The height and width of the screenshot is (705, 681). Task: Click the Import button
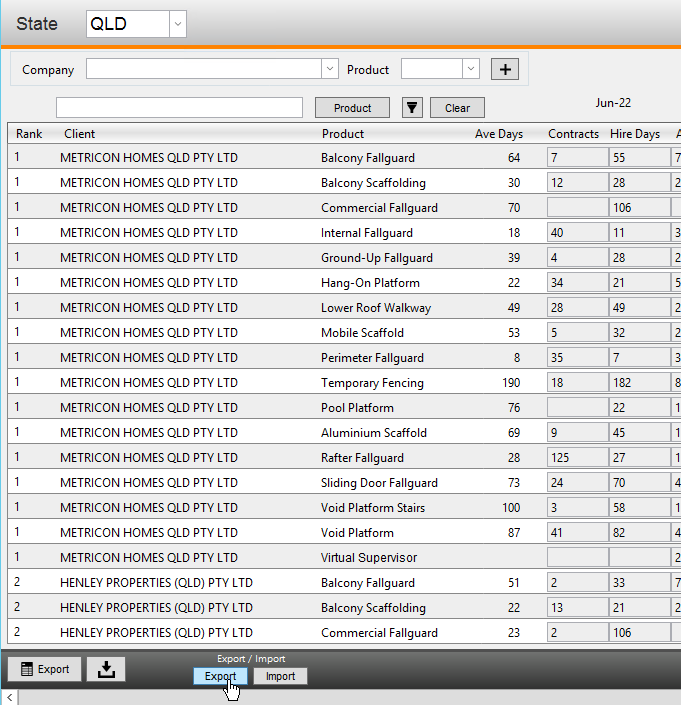point(280,676)
